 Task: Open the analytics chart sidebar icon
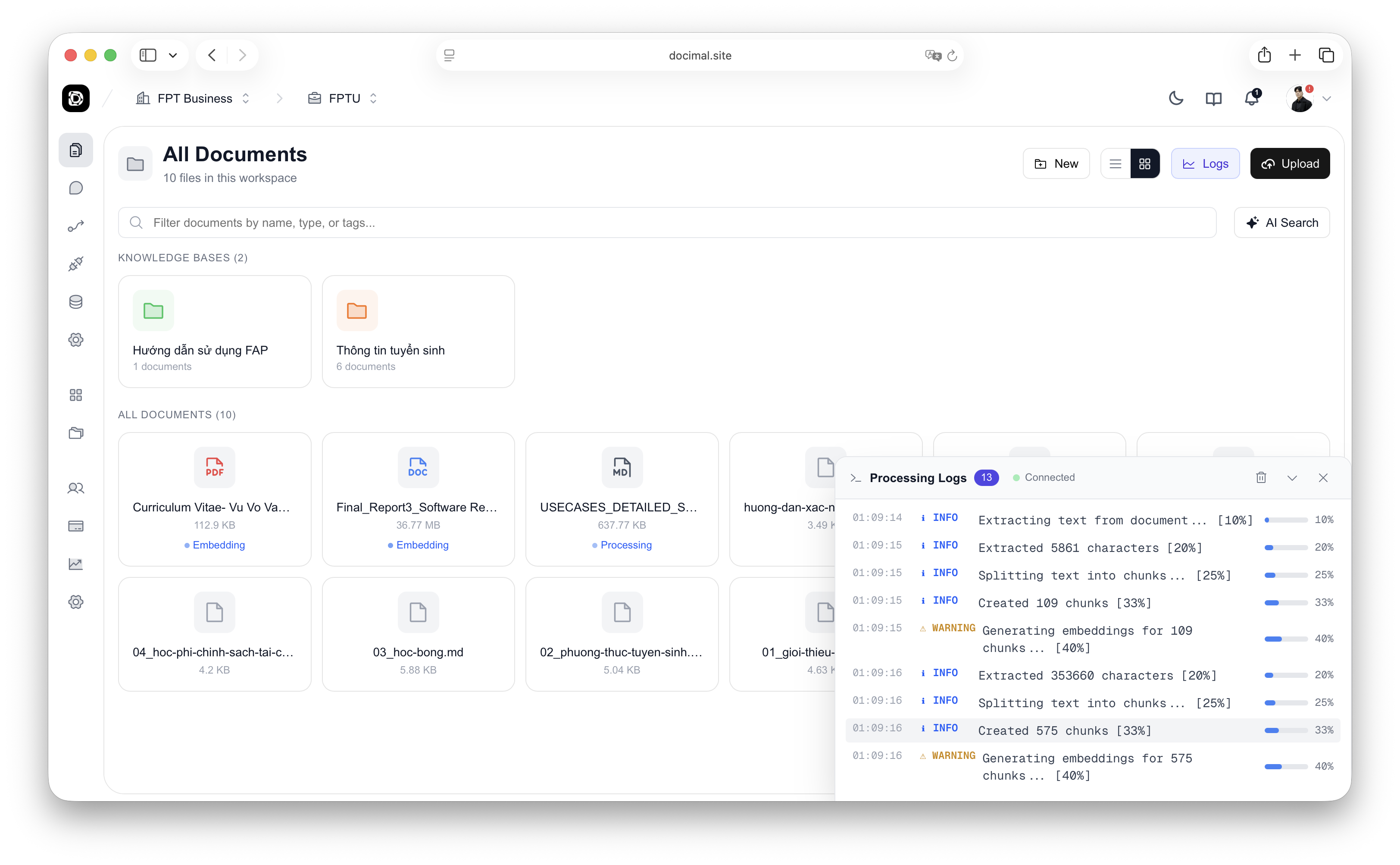[75, 564]
